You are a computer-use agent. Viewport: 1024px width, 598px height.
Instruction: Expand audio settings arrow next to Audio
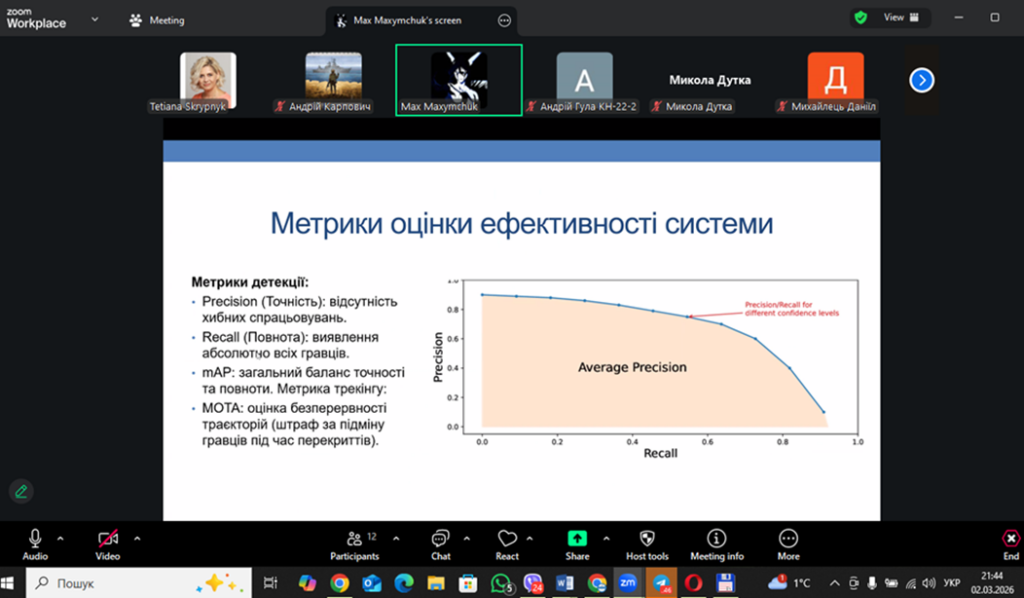pyautogui.click(x=61, y=537)
